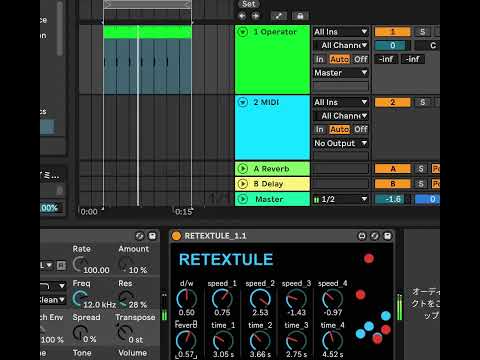Click the time_2 knob
The width and height of the screenshot is (480, 360).
pyautogui.click(x=260, y=341)
